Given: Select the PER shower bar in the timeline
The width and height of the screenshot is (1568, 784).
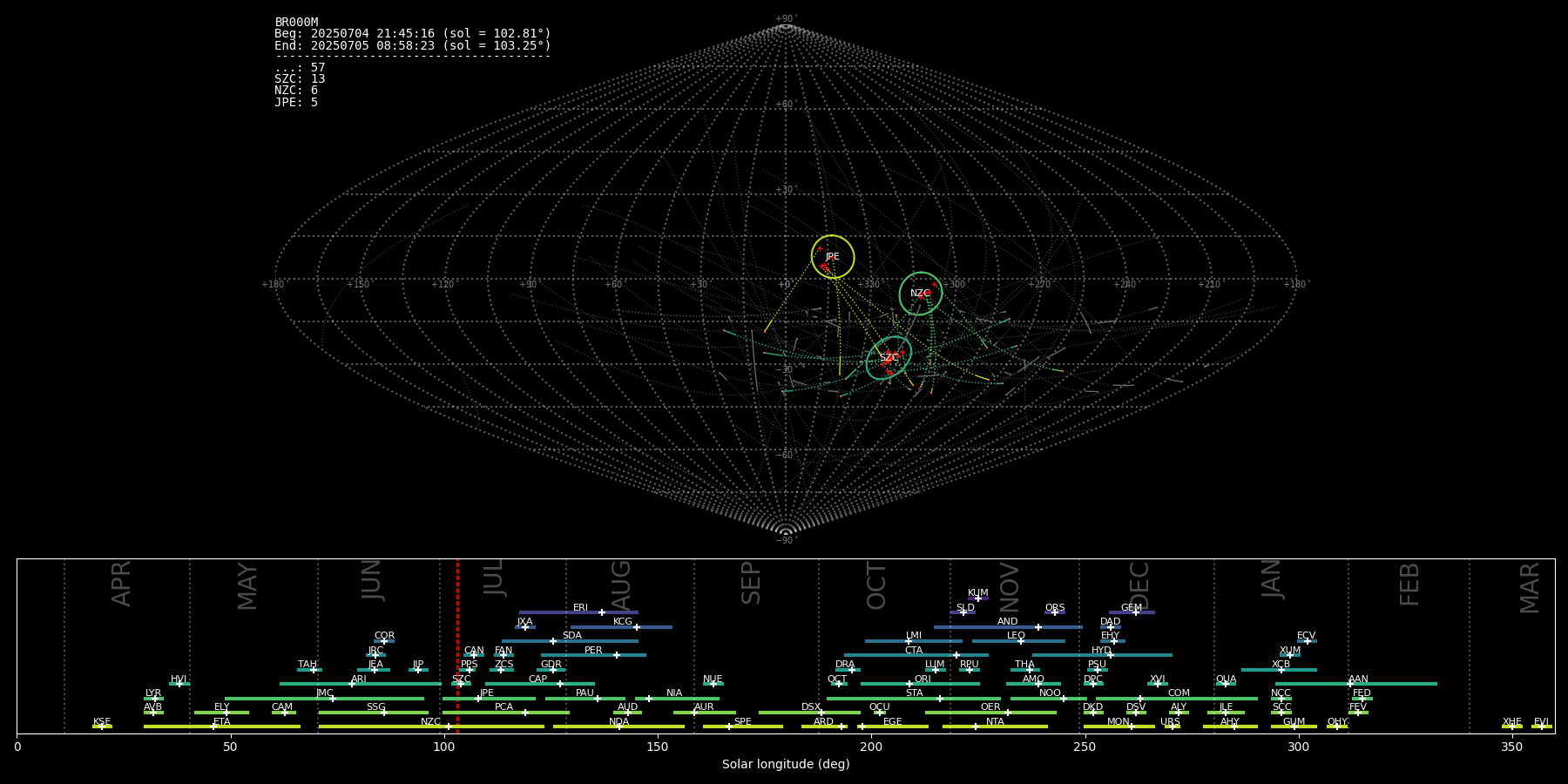Looking at the screenshot, I should coord(593,655).
